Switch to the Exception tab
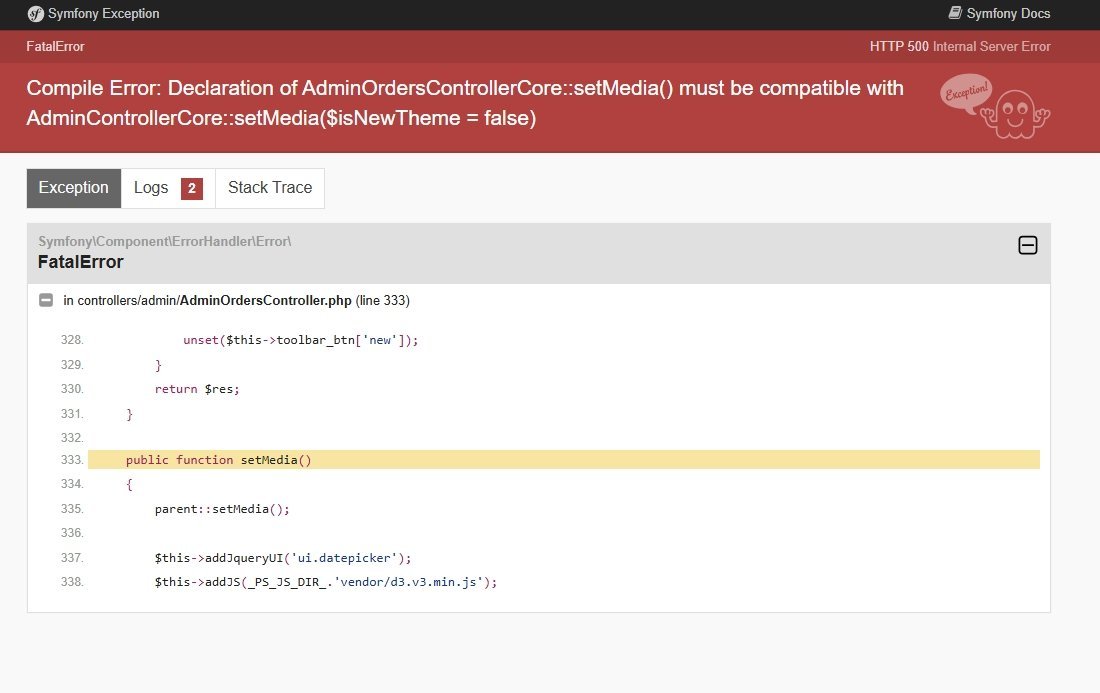The width and height of the screenshot is (1100, 693). click(x=74, y=188)
